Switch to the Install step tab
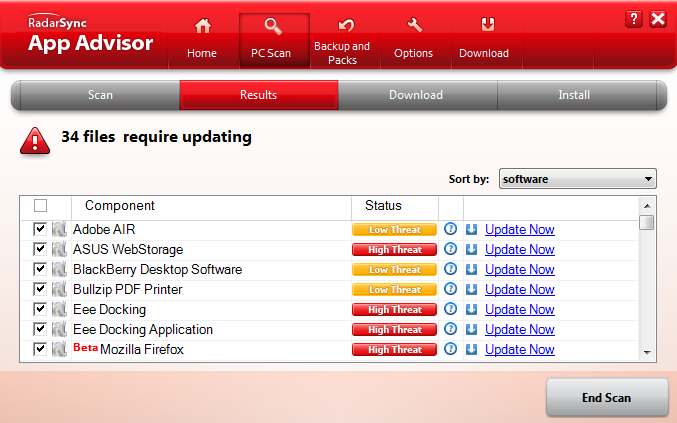677x423 pixels. [x=574, y=95]
